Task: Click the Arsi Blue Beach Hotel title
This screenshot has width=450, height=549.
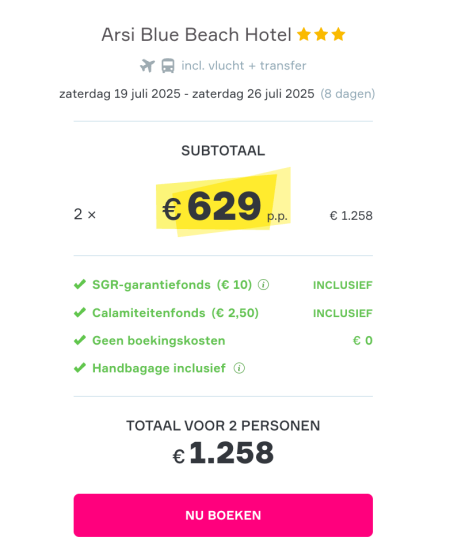Action: click(x=196, y=35)
